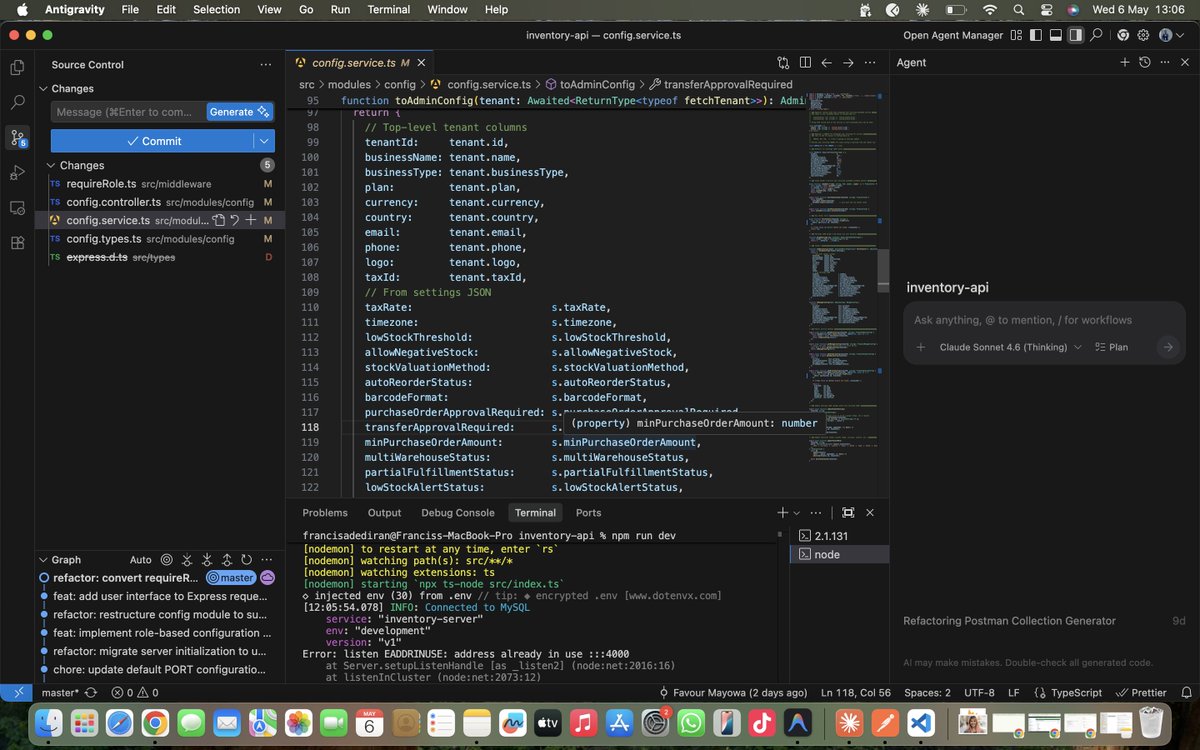Screen dimensions: 1200x750
Task: Toggle the bottom panel visibility
Action: (x=1056, y=35)
